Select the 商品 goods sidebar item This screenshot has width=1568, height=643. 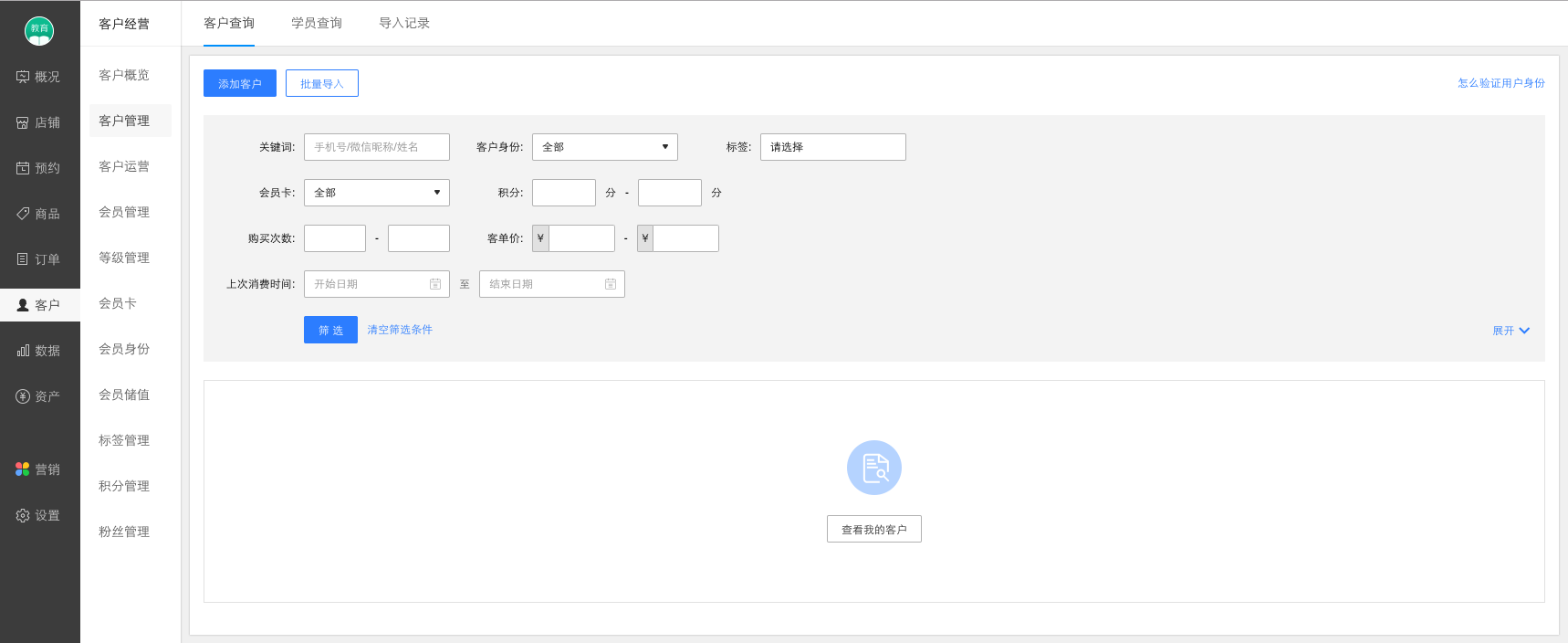38,214
